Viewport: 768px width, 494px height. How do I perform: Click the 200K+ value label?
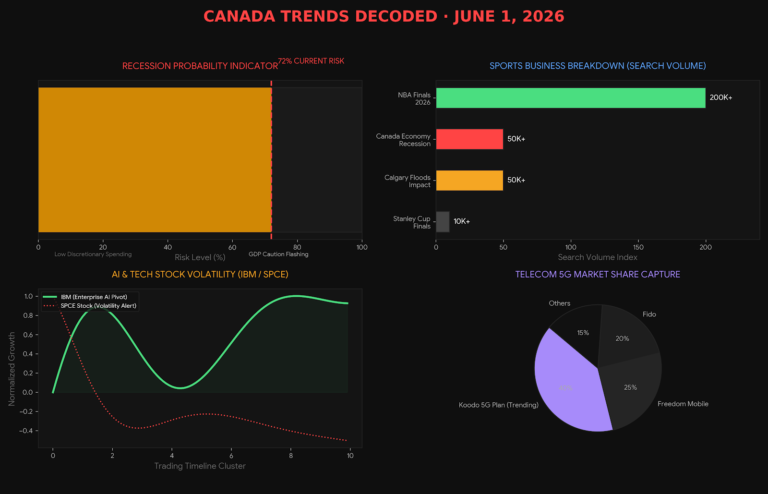coord(721,98)
